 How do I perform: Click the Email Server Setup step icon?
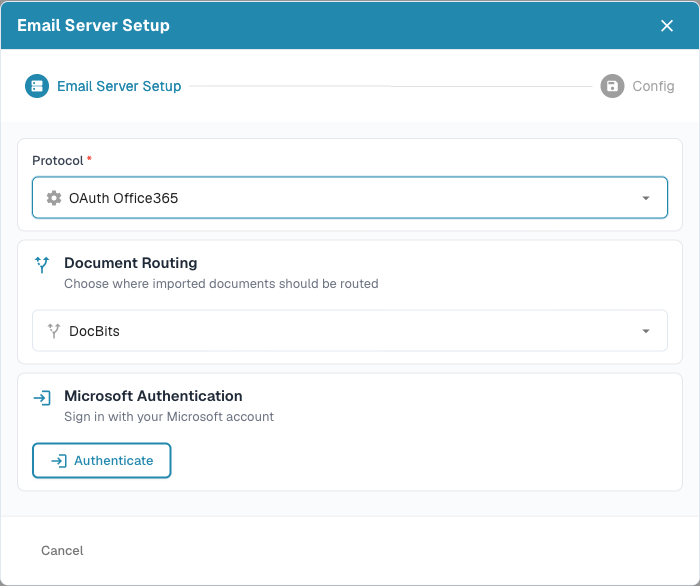pos(37,86)
